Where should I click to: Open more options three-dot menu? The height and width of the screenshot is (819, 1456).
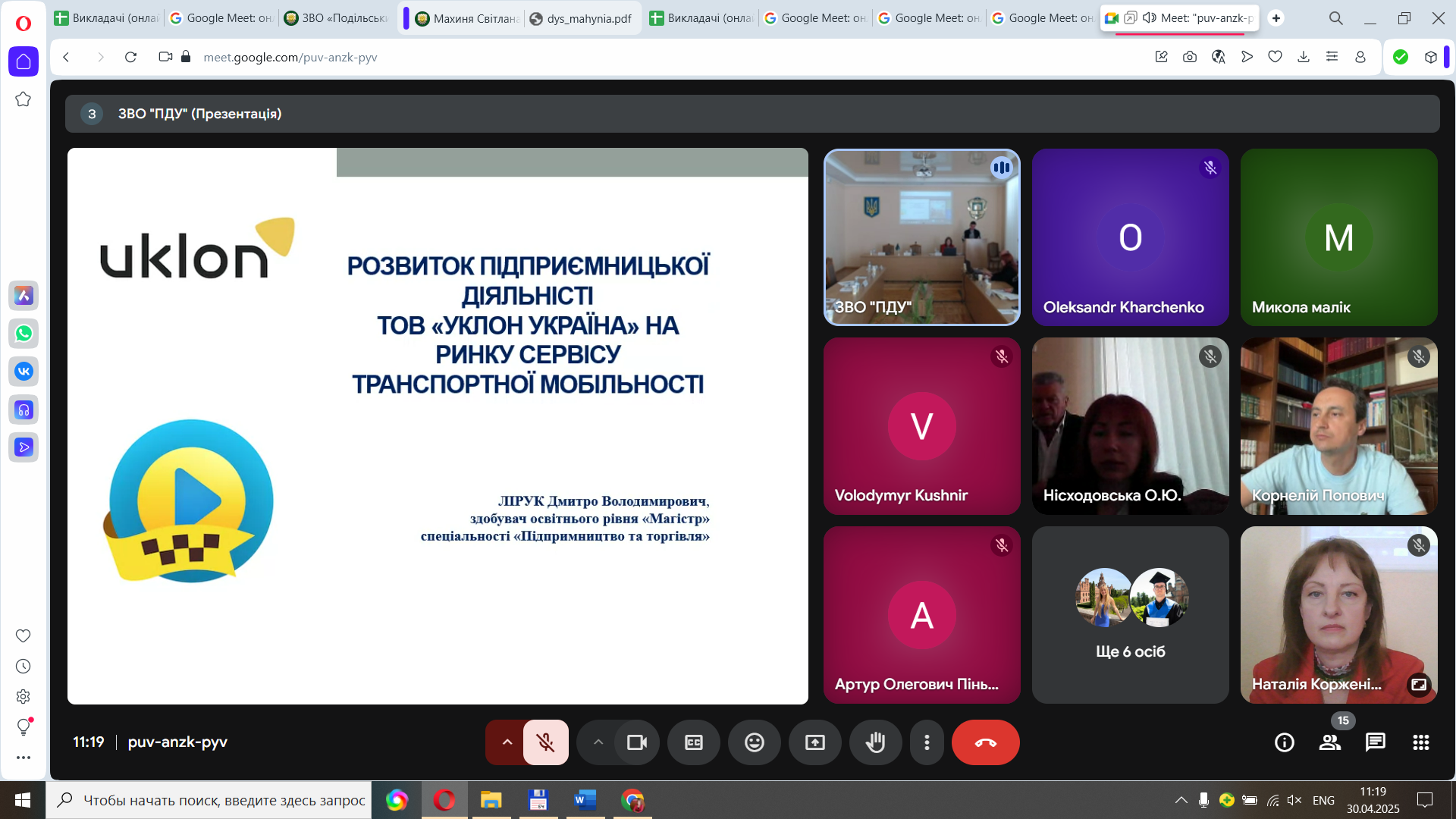pos(926,742)
